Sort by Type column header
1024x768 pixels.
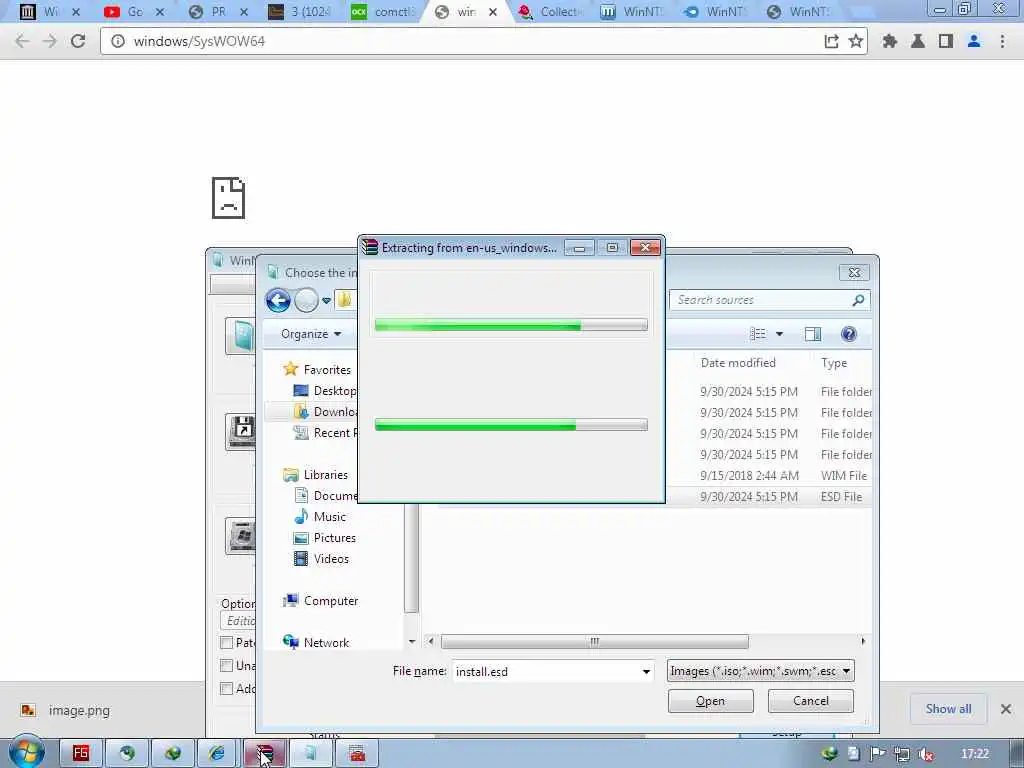(834, 362)
